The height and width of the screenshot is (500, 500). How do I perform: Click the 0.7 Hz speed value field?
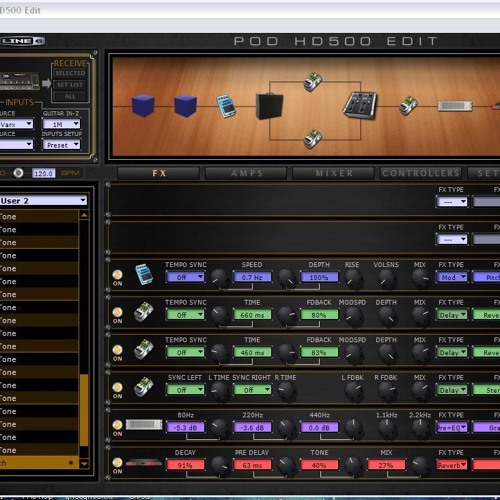[252, 277]
